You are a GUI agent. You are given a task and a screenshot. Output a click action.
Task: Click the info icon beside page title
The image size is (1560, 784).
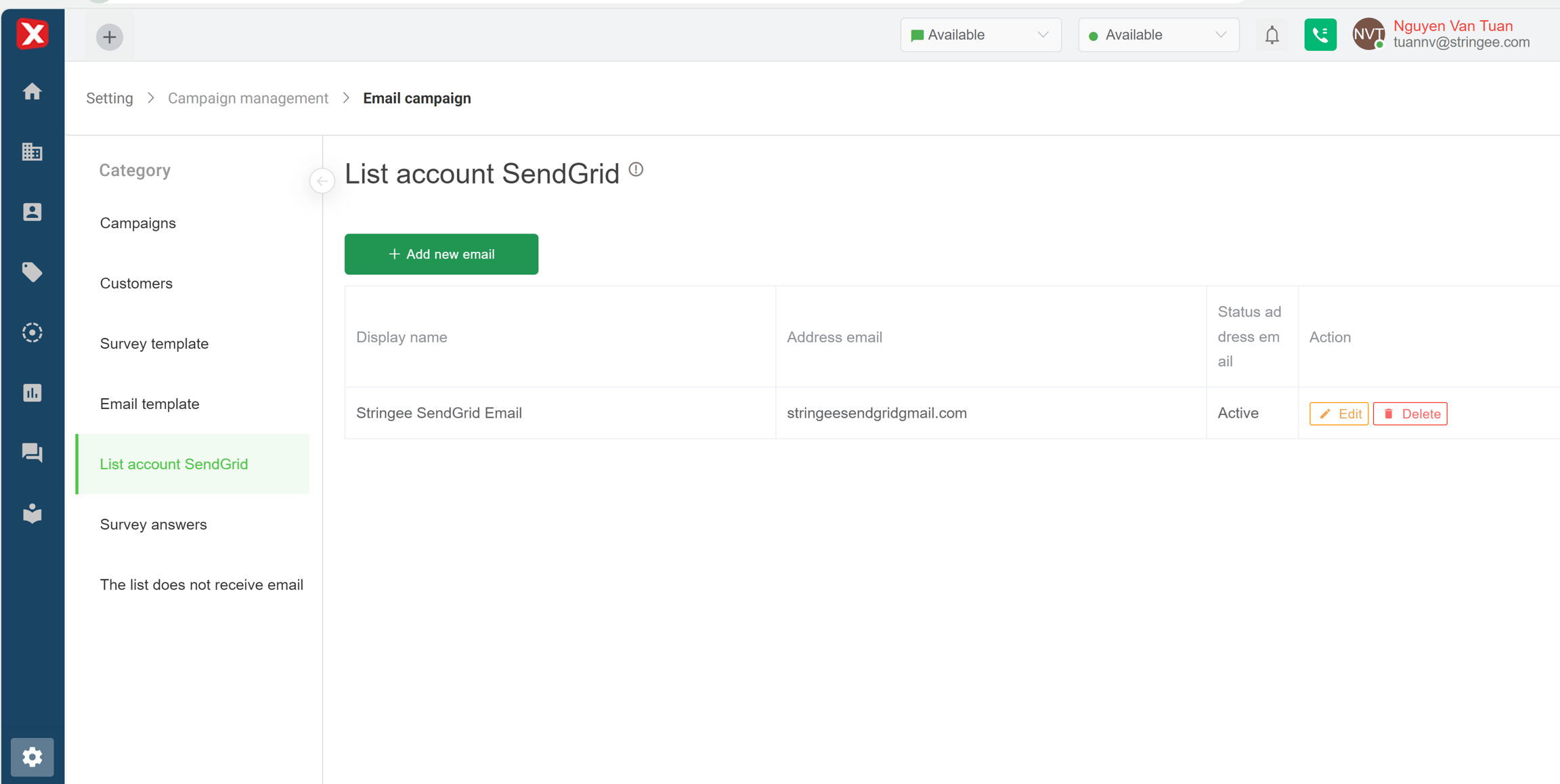[636, 169]
